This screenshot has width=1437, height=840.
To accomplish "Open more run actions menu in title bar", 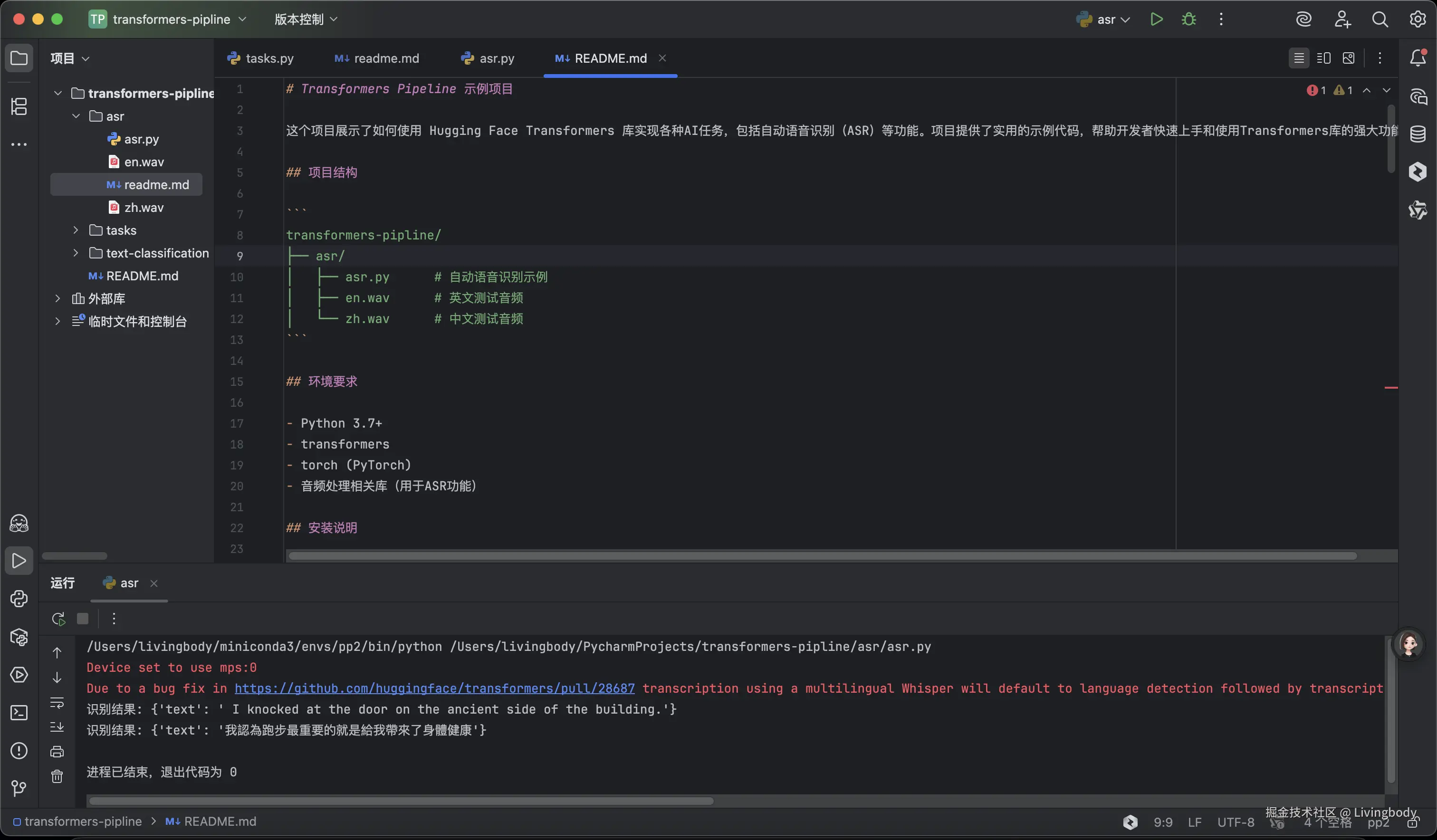I will click(1221, 19).
